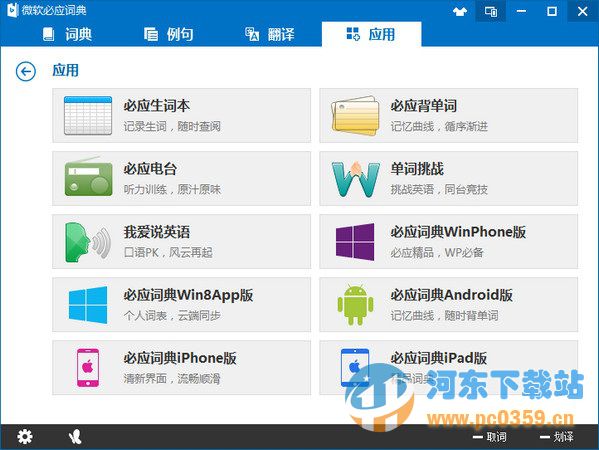Switch to mini window mode icon
Image resolution: width=599 pixels, height=450 pixels.
click(x=491, y=11)
